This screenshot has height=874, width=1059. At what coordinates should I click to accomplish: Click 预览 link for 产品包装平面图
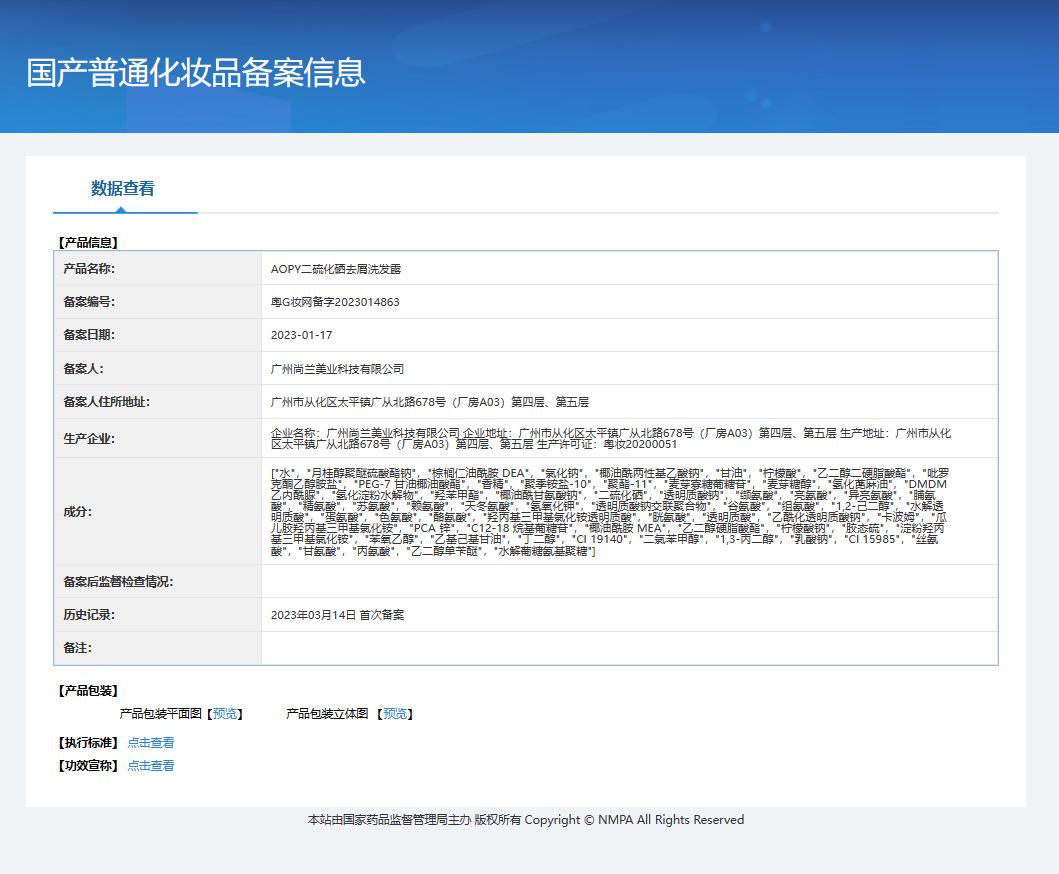225,713
